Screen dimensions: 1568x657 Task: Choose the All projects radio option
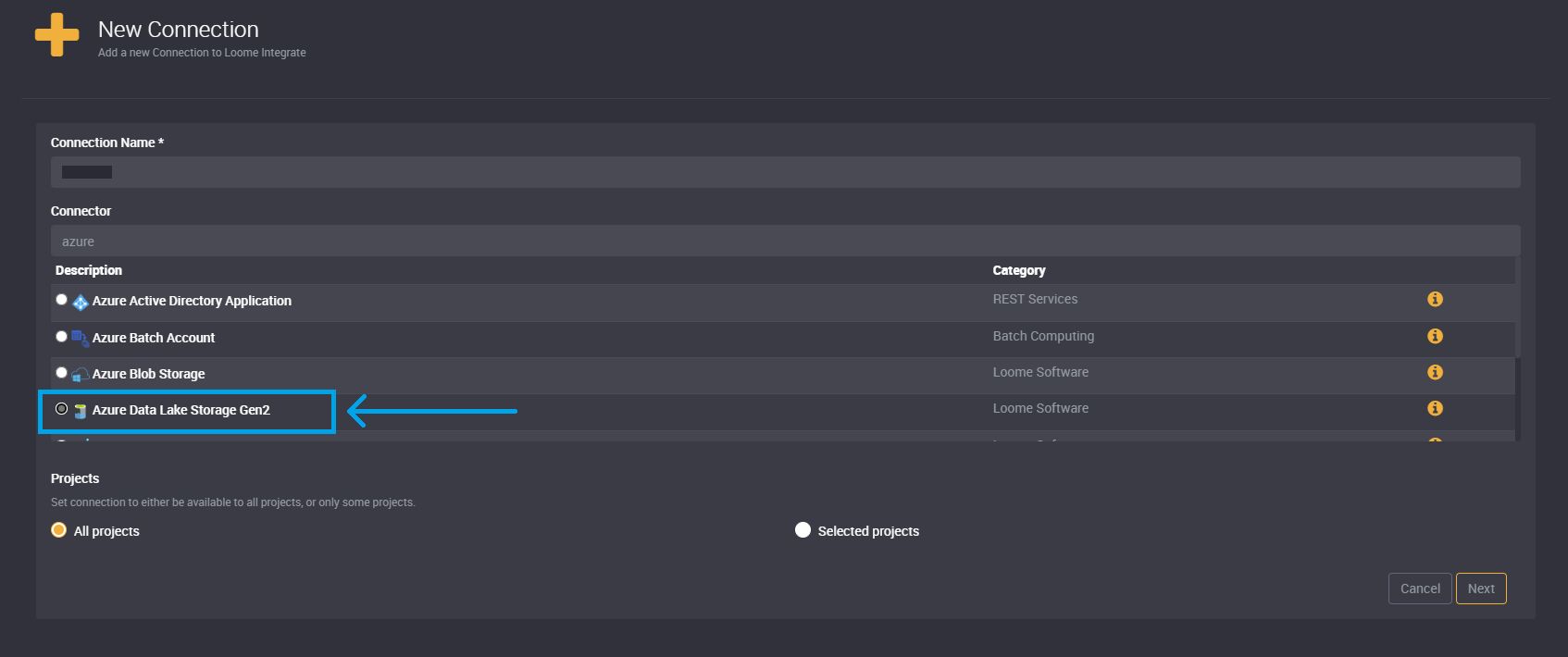(58, 530)
